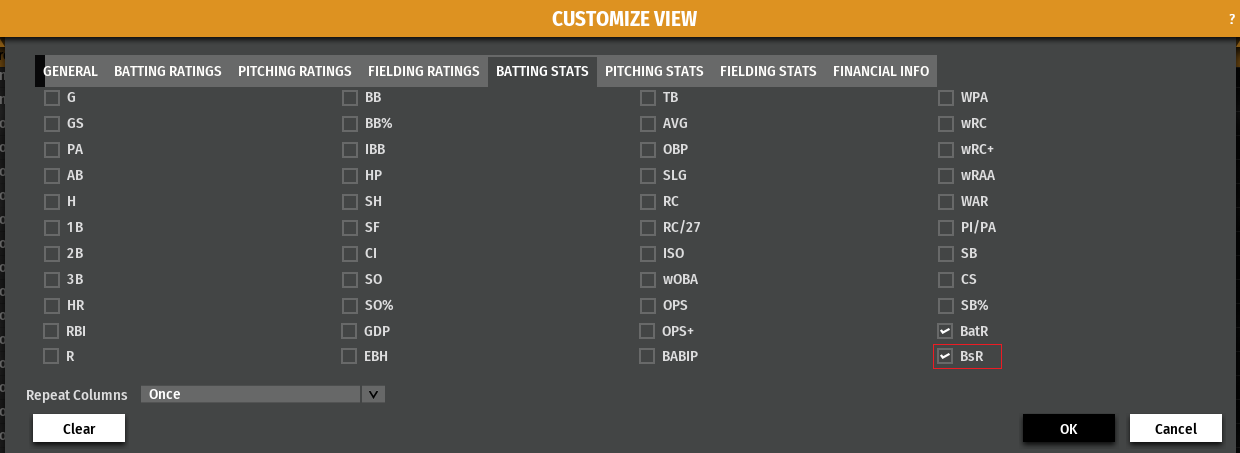The image size is (1240, 453).
Task: Click the help question mark icon
Action: tap(1232, 19)
